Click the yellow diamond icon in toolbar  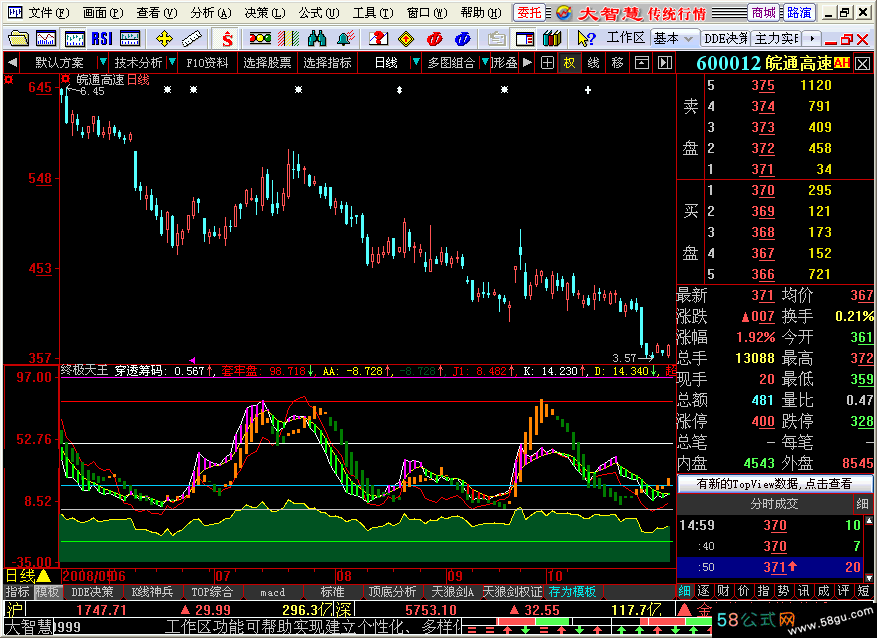(407, 39)
